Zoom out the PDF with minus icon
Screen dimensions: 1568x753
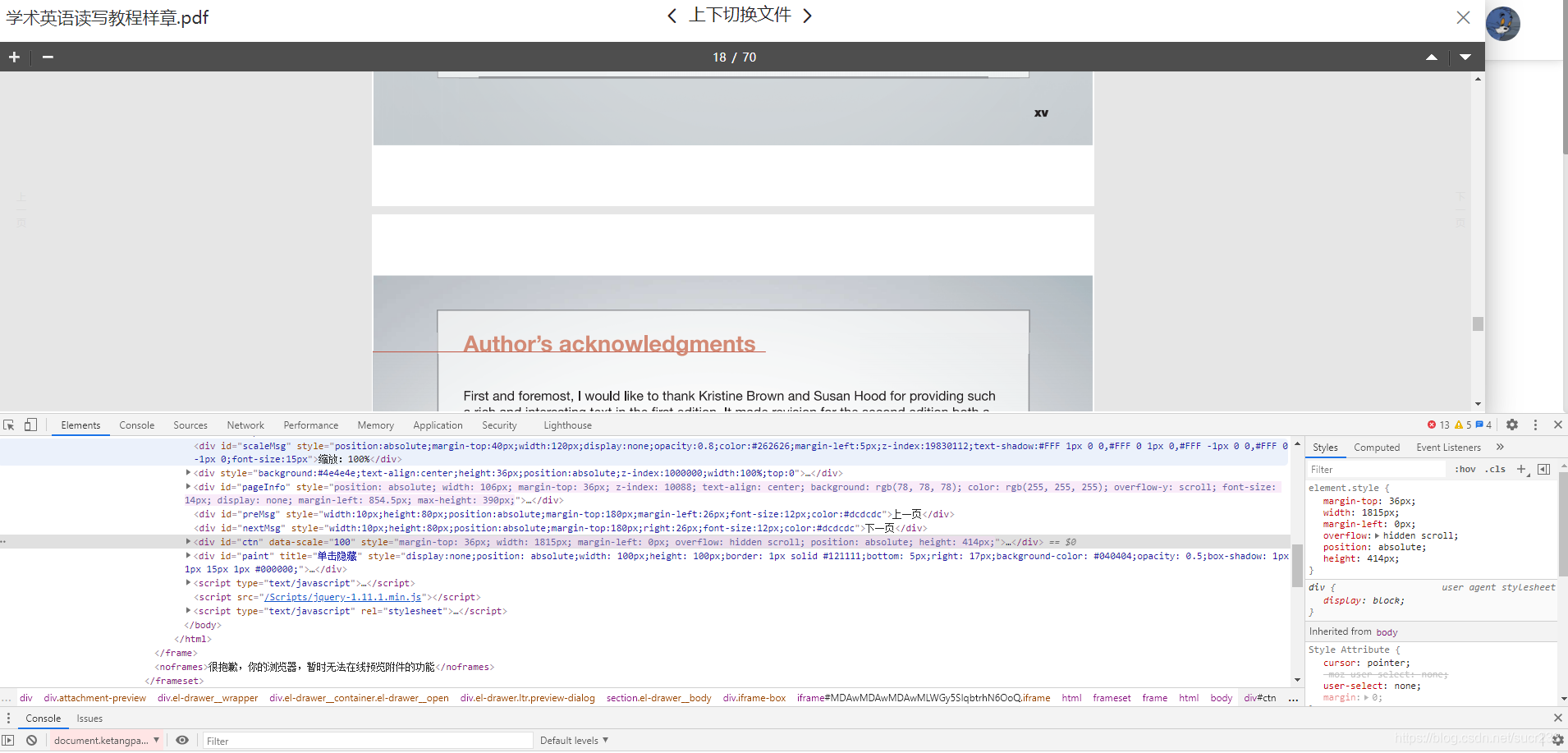point(48,57)
